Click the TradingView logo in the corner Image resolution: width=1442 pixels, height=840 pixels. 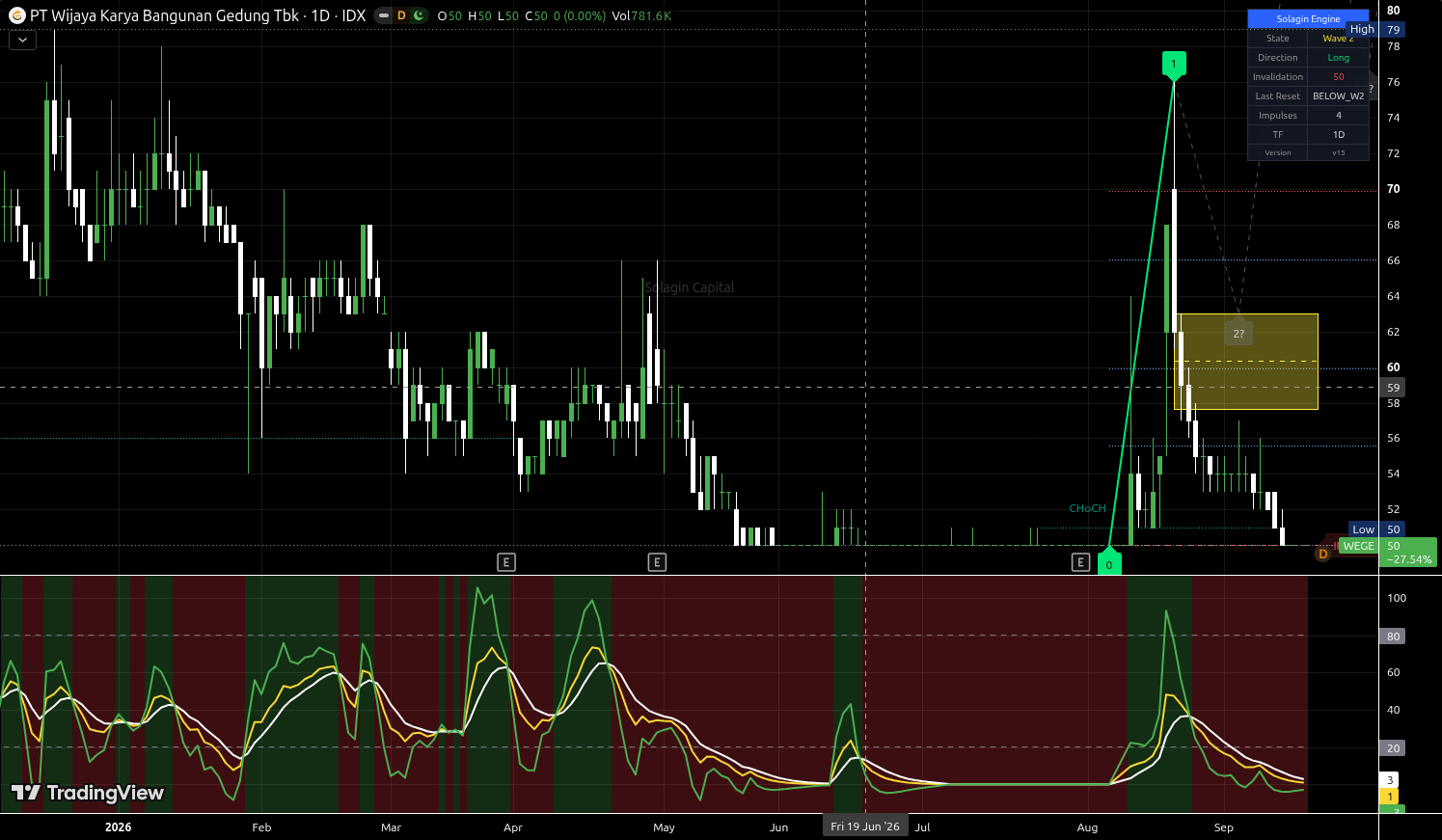88,793
